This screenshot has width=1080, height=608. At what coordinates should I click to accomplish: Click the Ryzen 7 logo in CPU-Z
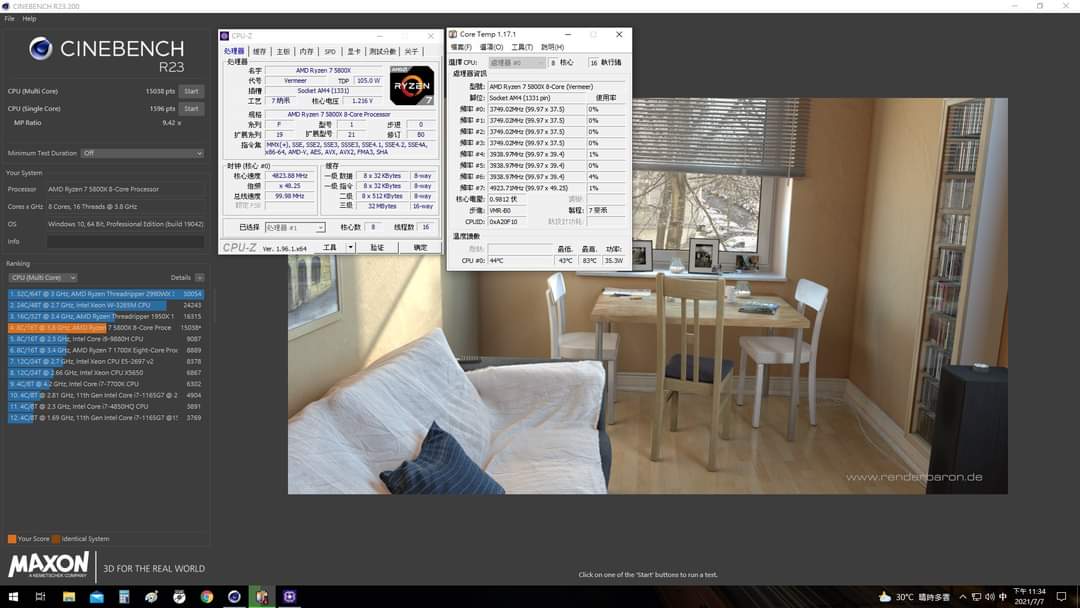click(x=412, y=85)
